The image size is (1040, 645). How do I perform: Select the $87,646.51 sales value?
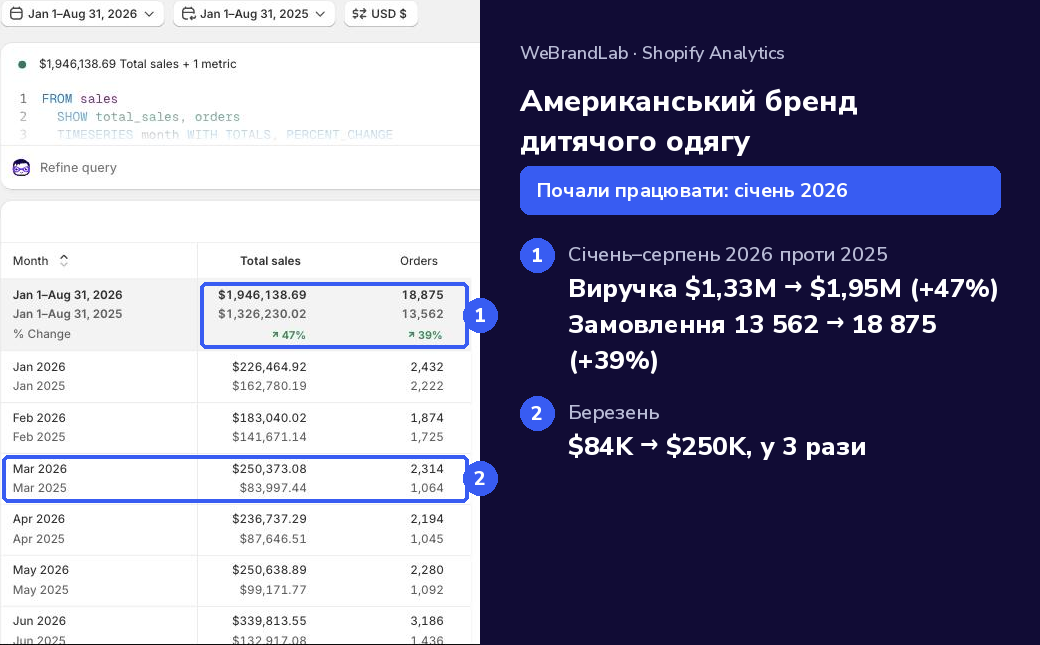pos(273,539)
